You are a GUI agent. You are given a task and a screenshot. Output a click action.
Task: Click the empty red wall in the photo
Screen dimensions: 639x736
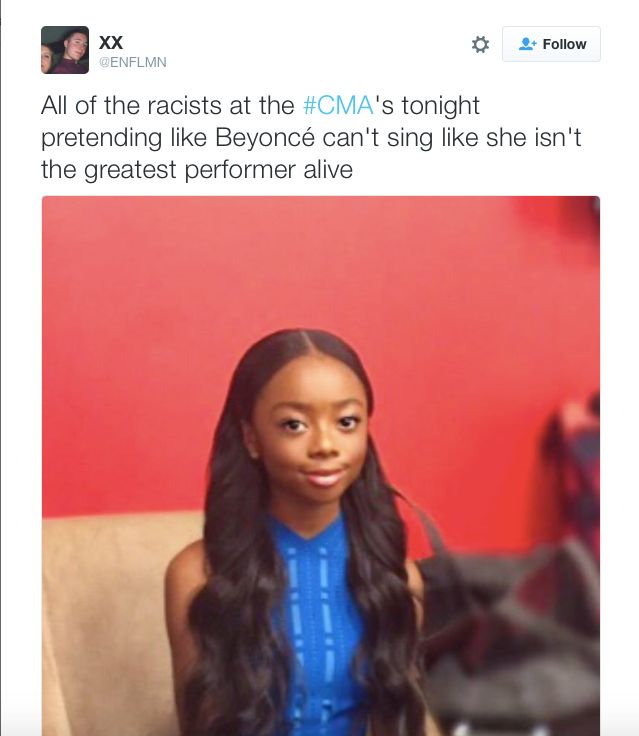pyautogui.click(x=141, y=329)
